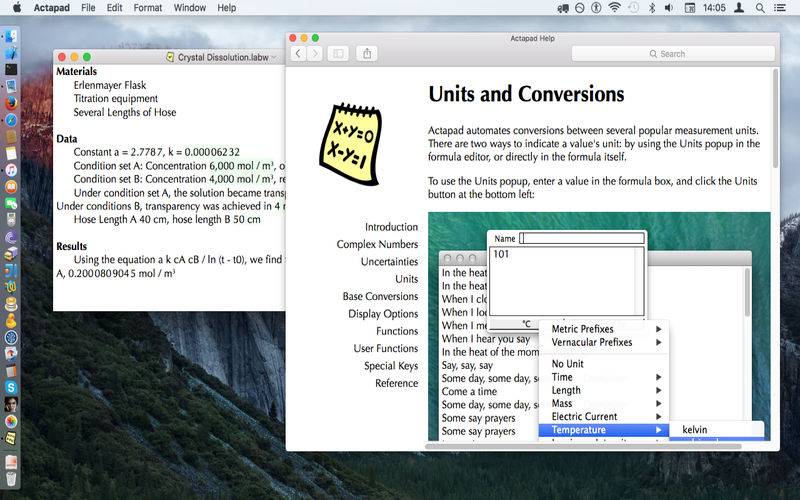Screen dimensions: 800x500
Task: Click the Crystal Dissolution document icon in title
Action: click(x=170, y=57)
